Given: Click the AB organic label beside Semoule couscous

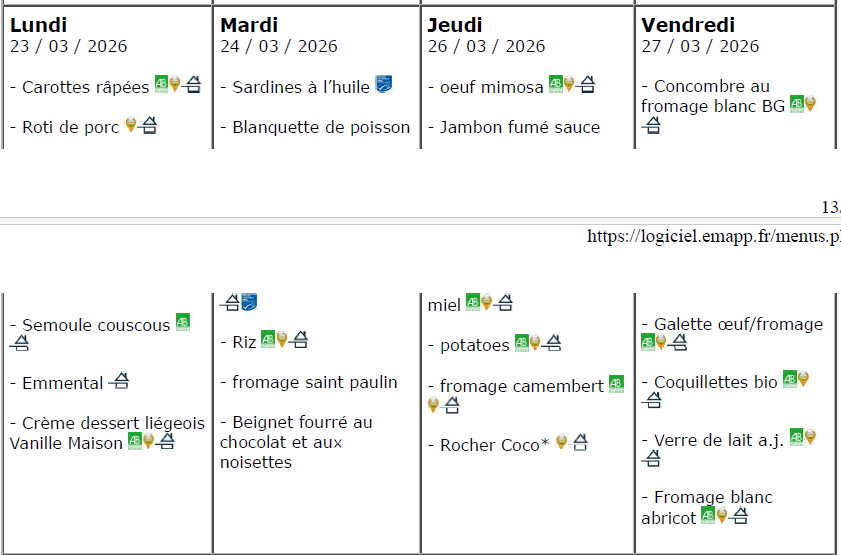Looking at the screenshot, I should [182, 322].
